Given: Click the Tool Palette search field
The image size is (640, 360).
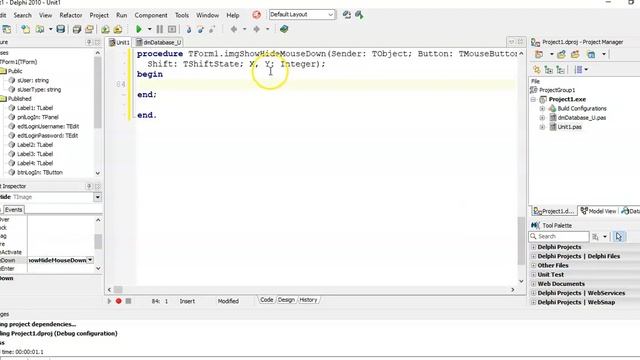Looking at the screenshot, I should coord(559,236).
